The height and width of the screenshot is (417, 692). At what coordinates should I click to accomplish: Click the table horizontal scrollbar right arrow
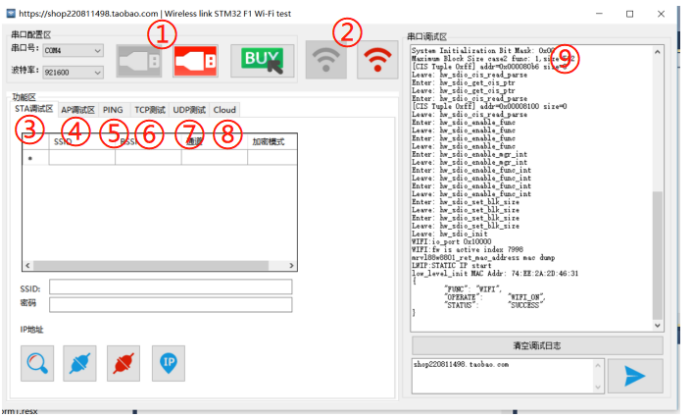click(x=291, y=265)
